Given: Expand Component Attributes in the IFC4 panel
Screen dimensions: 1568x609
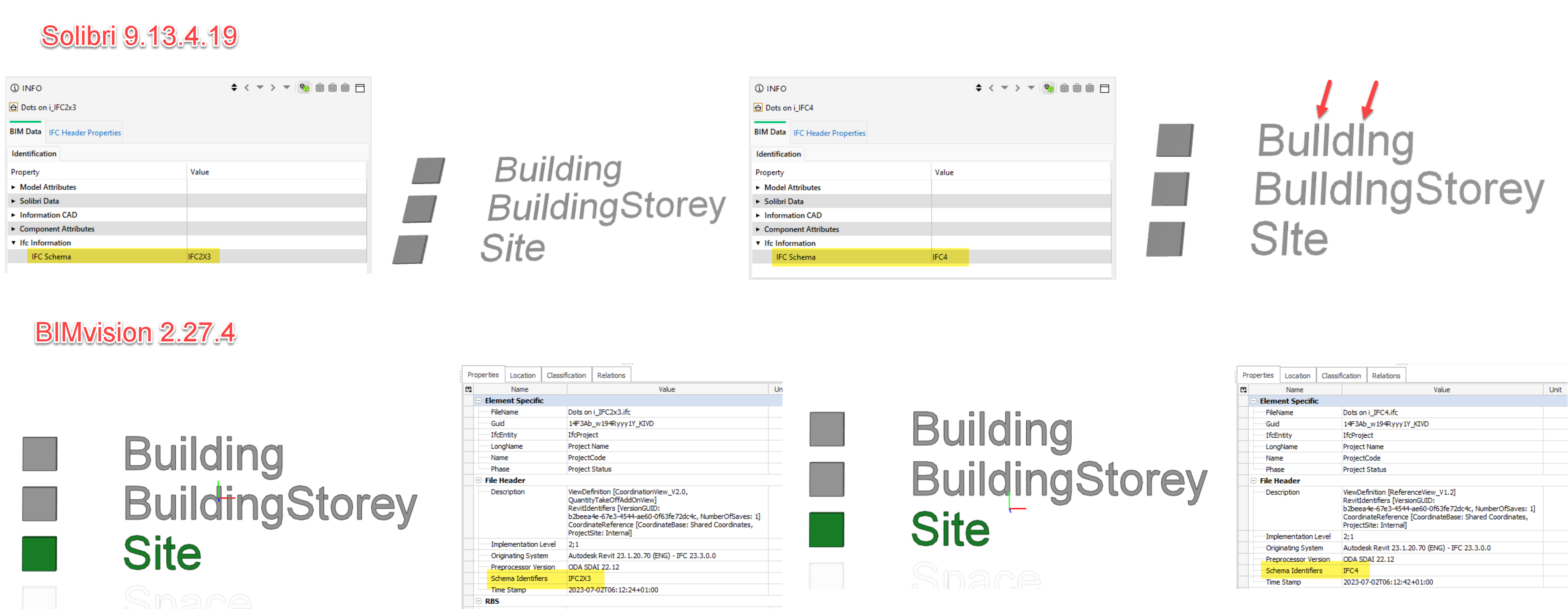Looking at the screenshot, I should (x=758, y=230).
